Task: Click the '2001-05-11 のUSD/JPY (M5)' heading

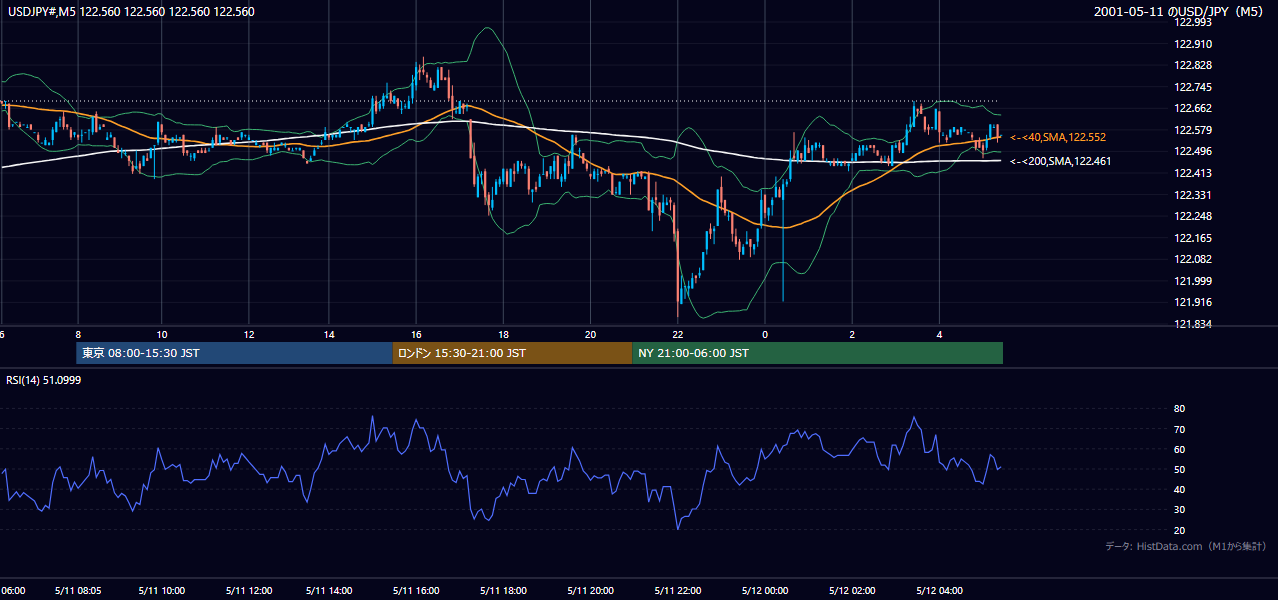Action: 1181,12
